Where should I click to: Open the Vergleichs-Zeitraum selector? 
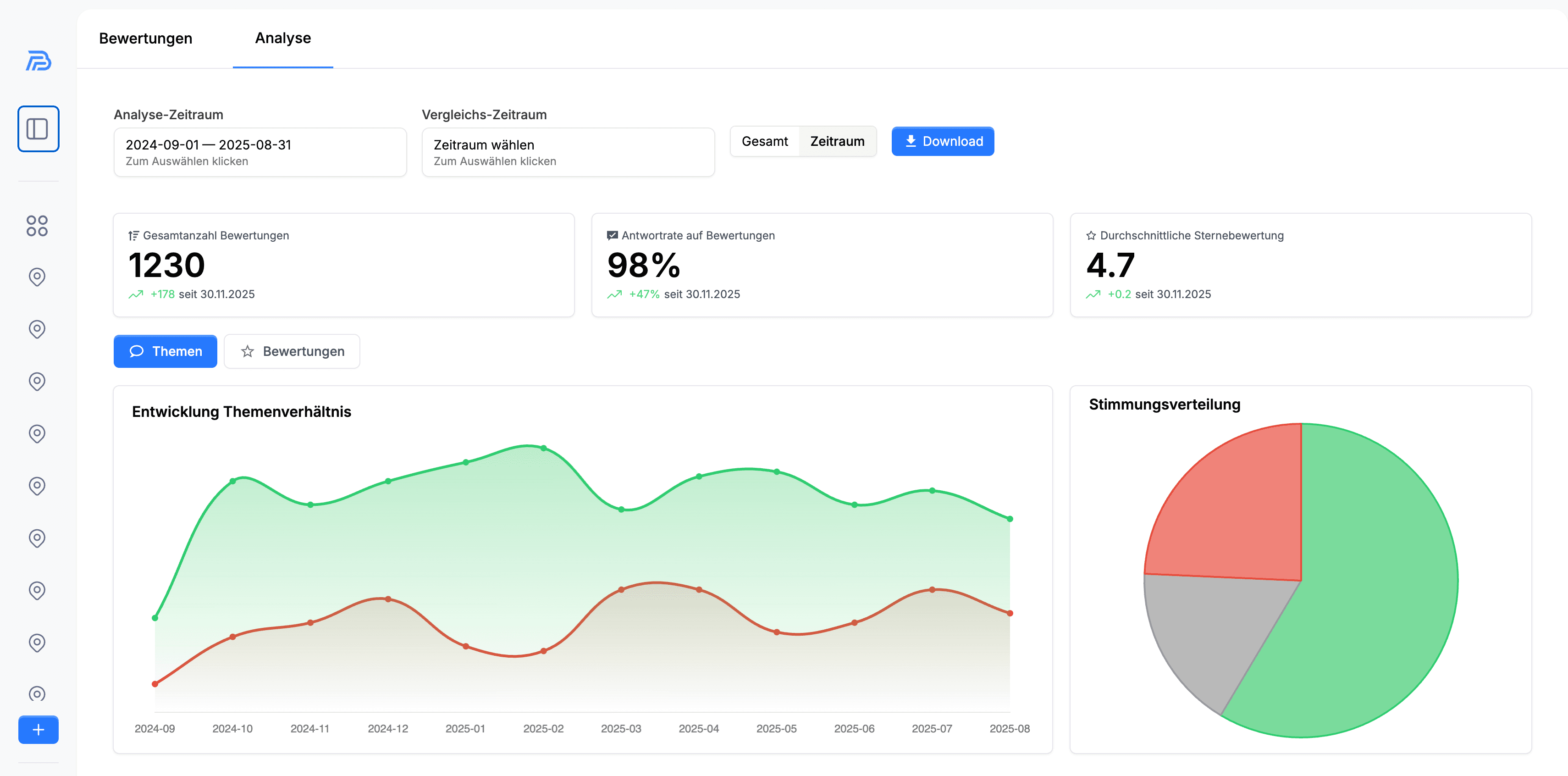tap(567, 152)
